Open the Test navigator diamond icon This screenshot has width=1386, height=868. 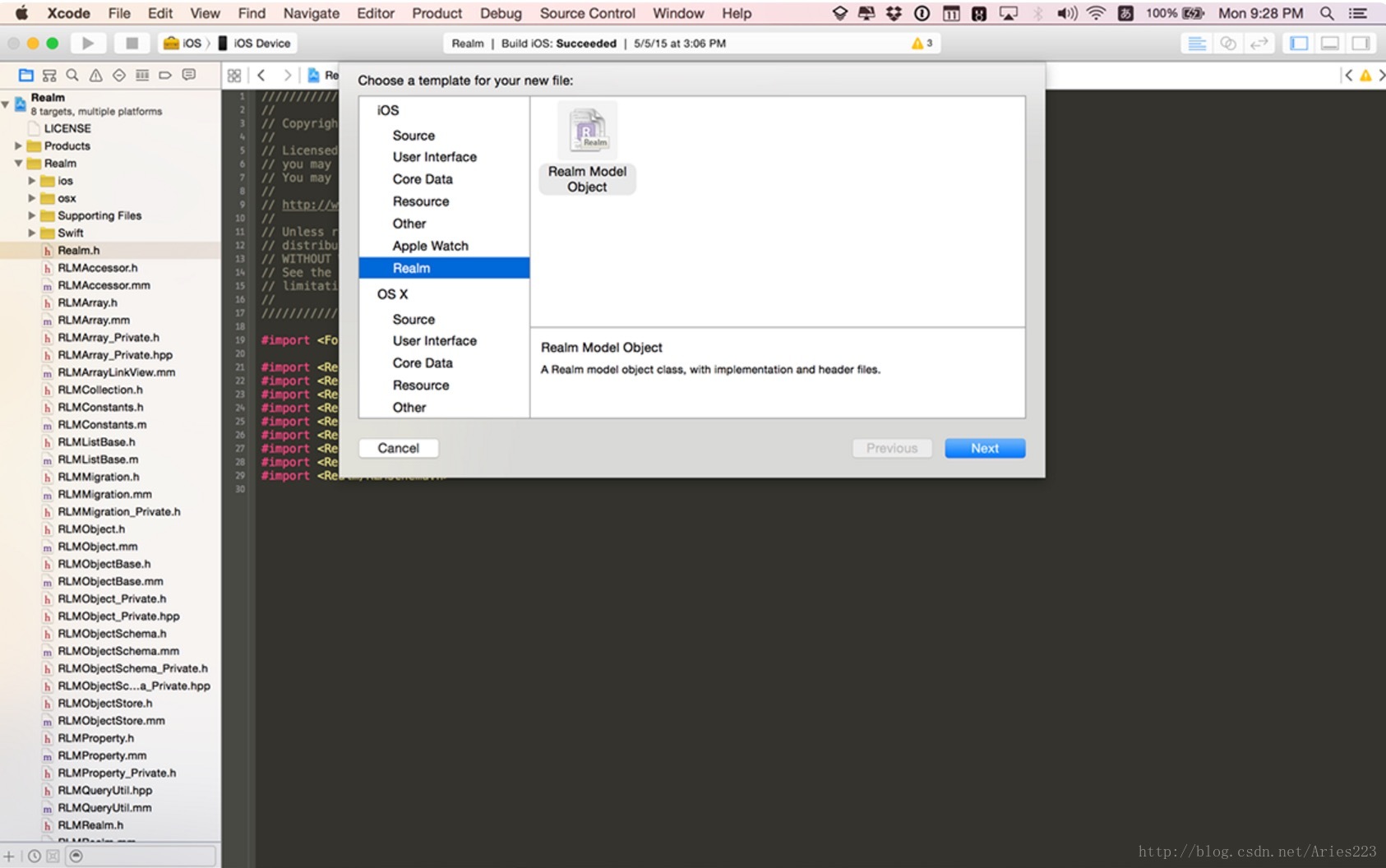(x=119, y=76)
